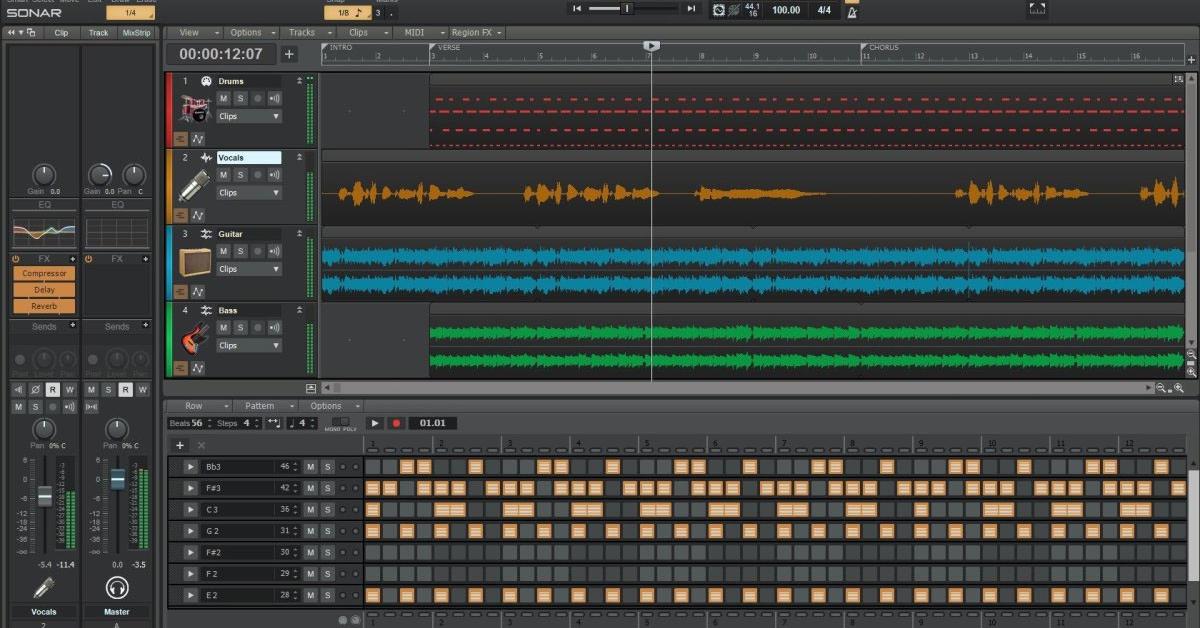Add a new row with the plus button

[x=180, y=444]
